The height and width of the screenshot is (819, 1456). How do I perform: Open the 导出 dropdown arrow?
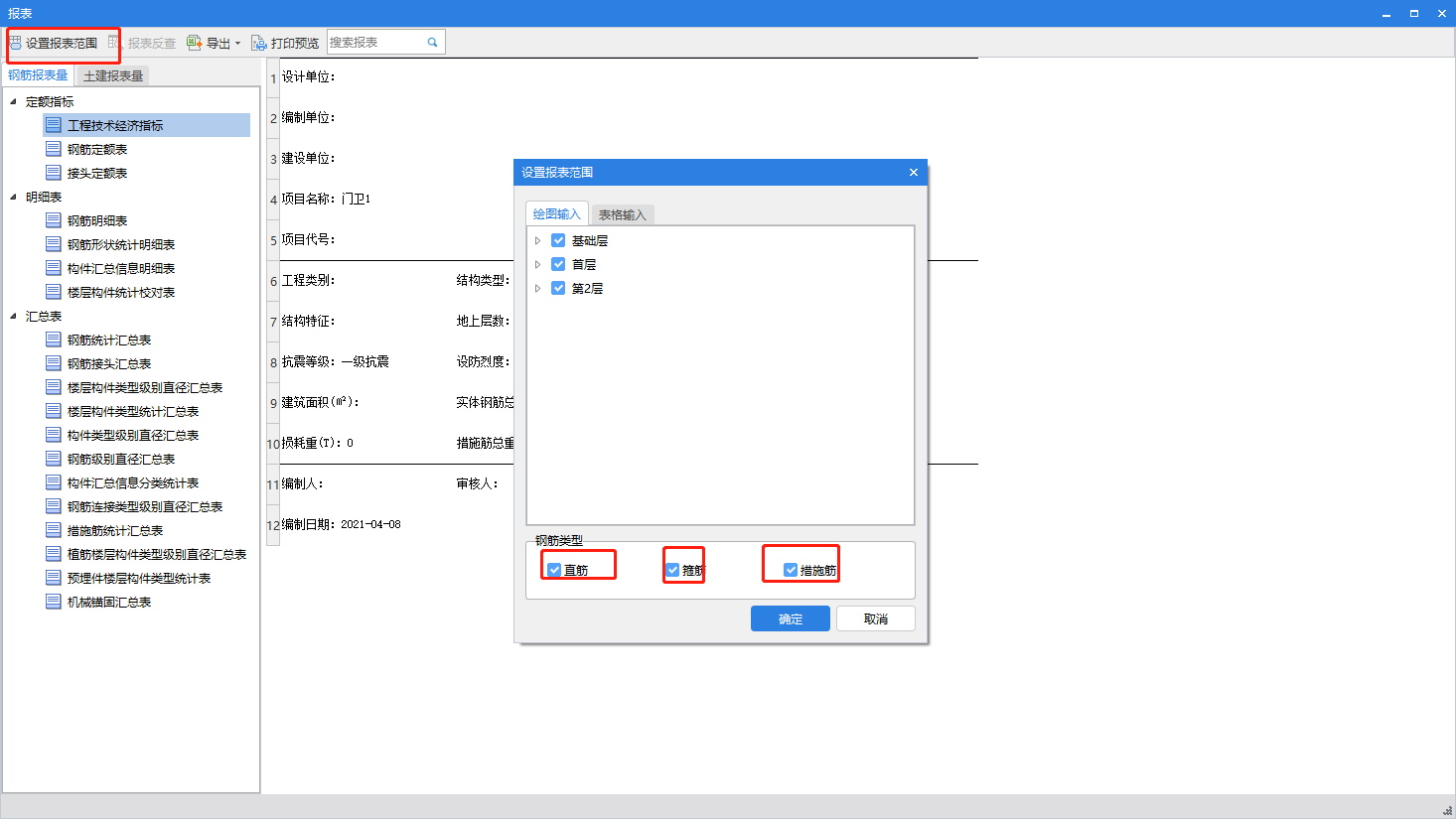pyautogui.click(x=237, y=44)
